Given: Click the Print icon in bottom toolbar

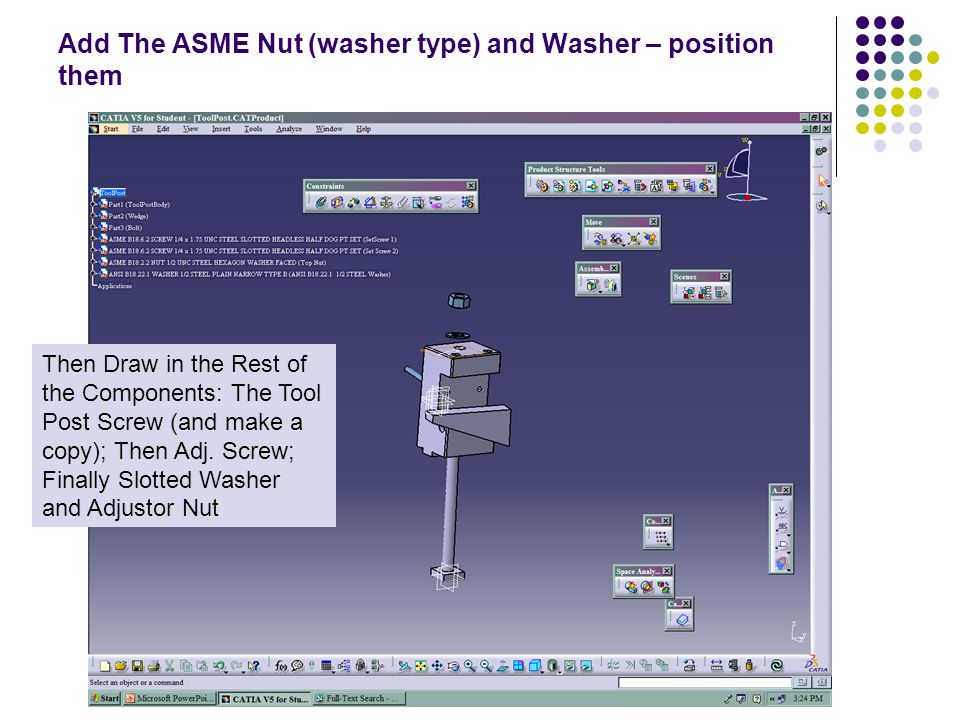Looking at the screenshot, I should point(153,666).
